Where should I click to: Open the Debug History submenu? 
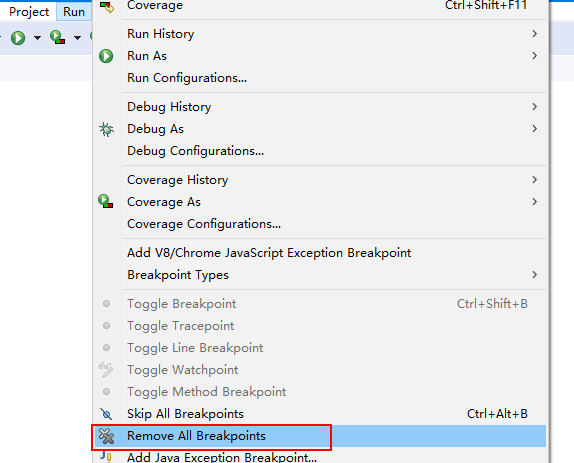(x=320, y=107)
